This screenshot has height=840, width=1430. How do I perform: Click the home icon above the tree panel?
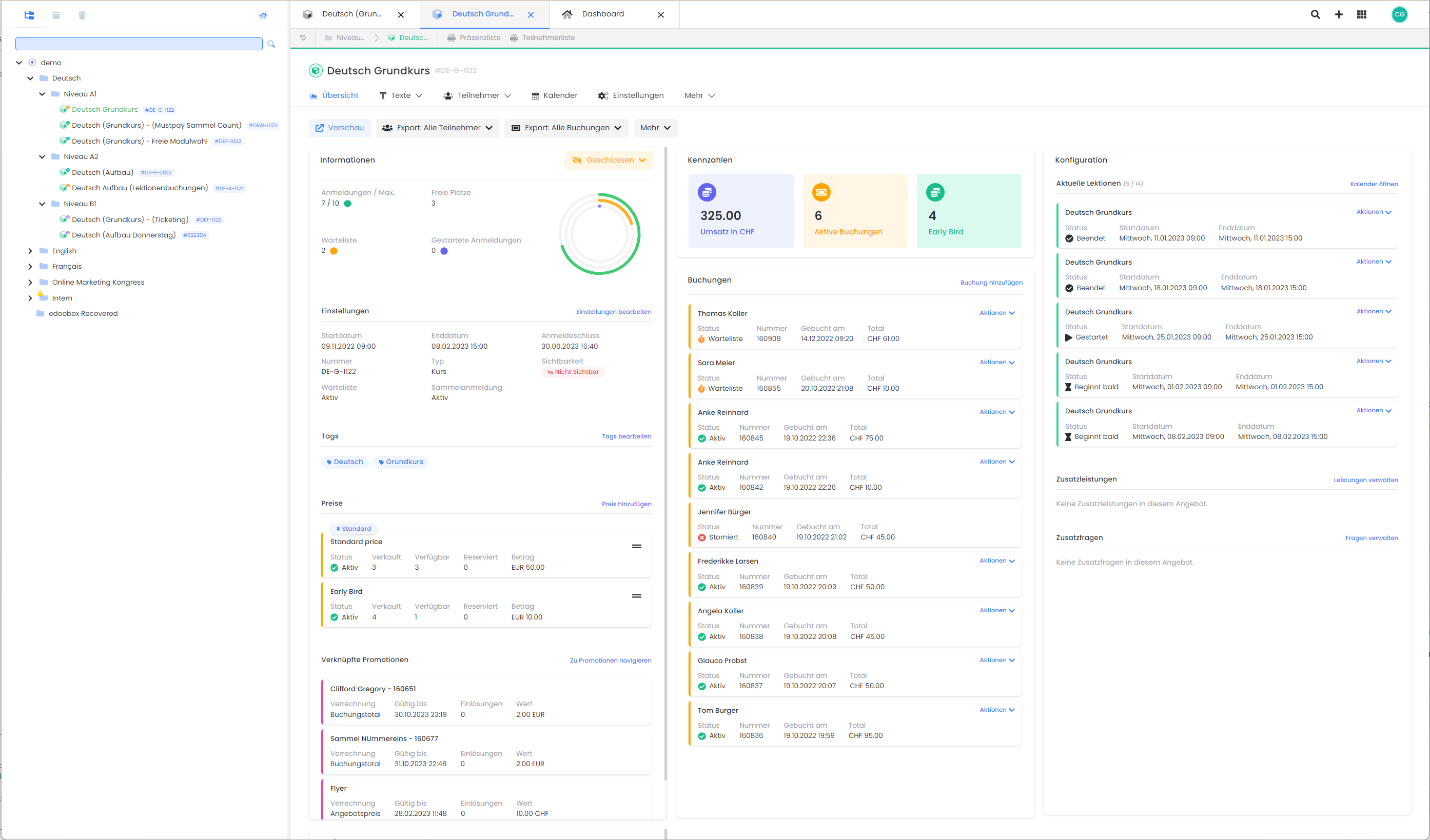(x=263, y=15)
